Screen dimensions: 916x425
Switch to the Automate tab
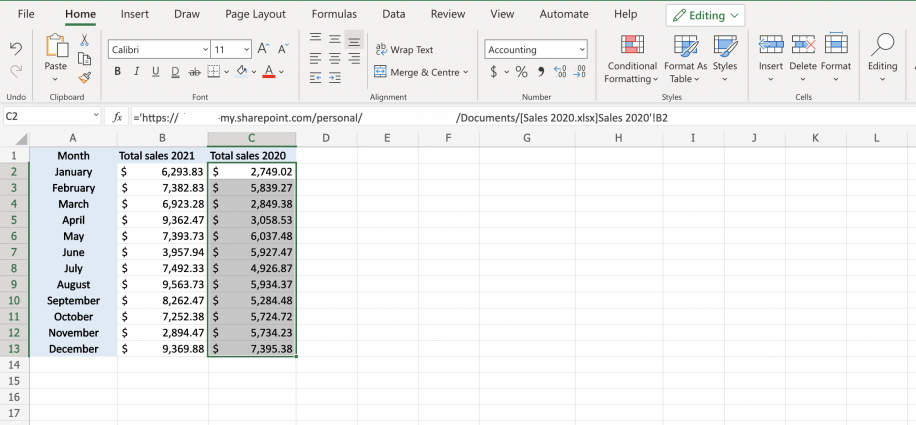[564, 14]
